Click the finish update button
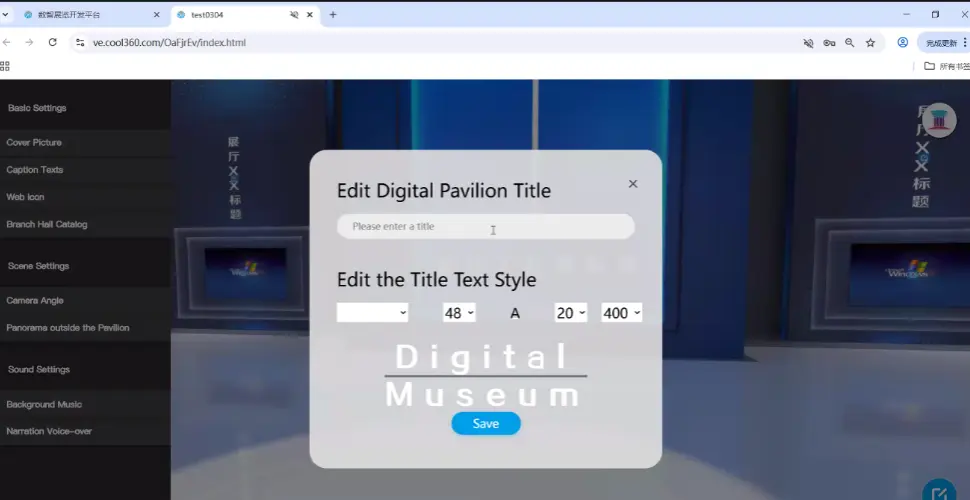Image resolution: width=970 pixels, height=500 pixels. 943,43
